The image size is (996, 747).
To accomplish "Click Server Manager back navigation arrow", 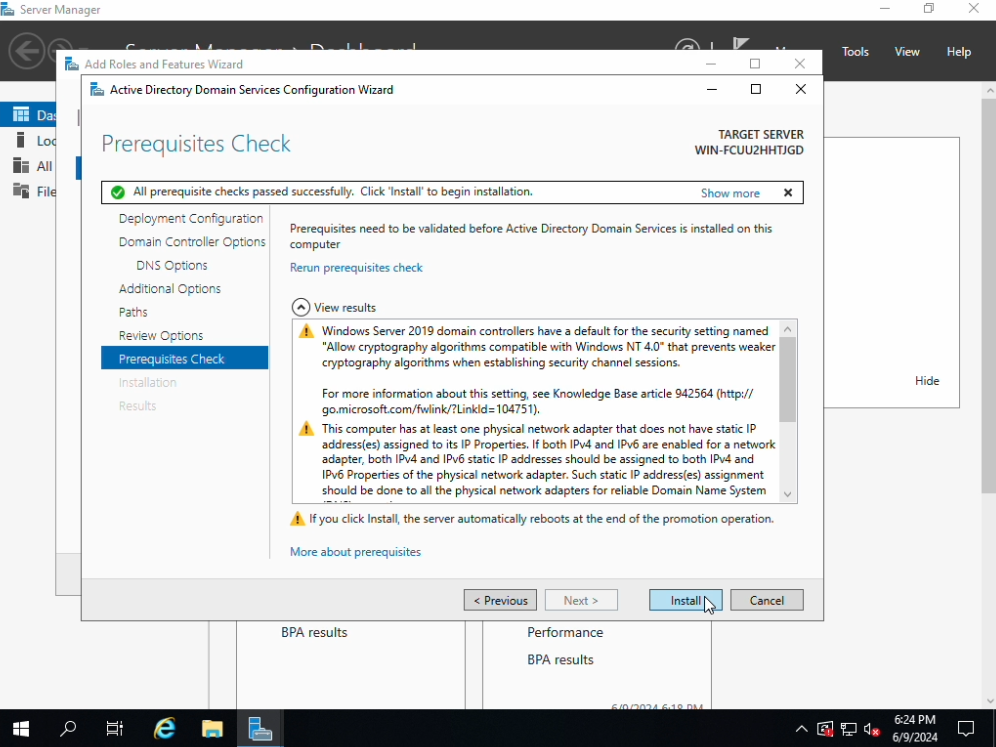I will point(27,51).
